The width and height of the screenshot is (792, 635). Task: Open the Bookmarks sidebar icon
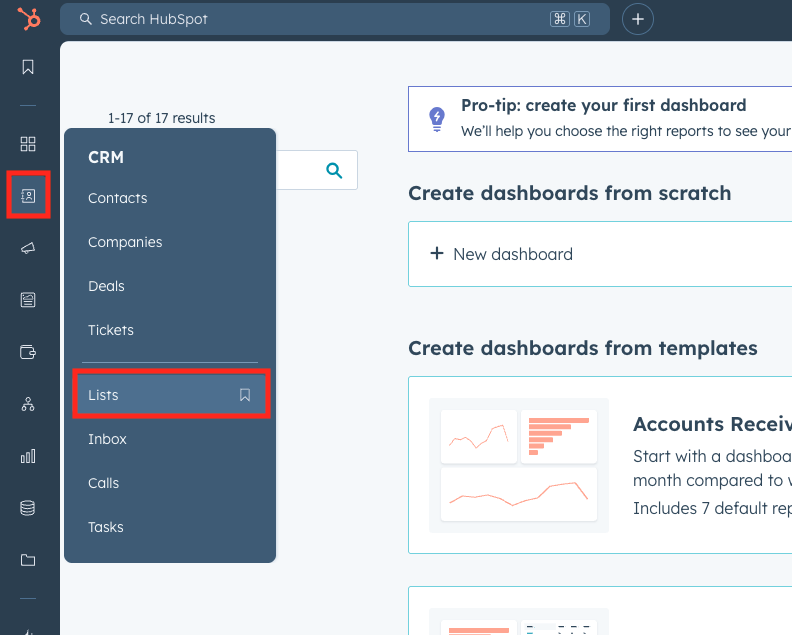click(x=28, y=67)
